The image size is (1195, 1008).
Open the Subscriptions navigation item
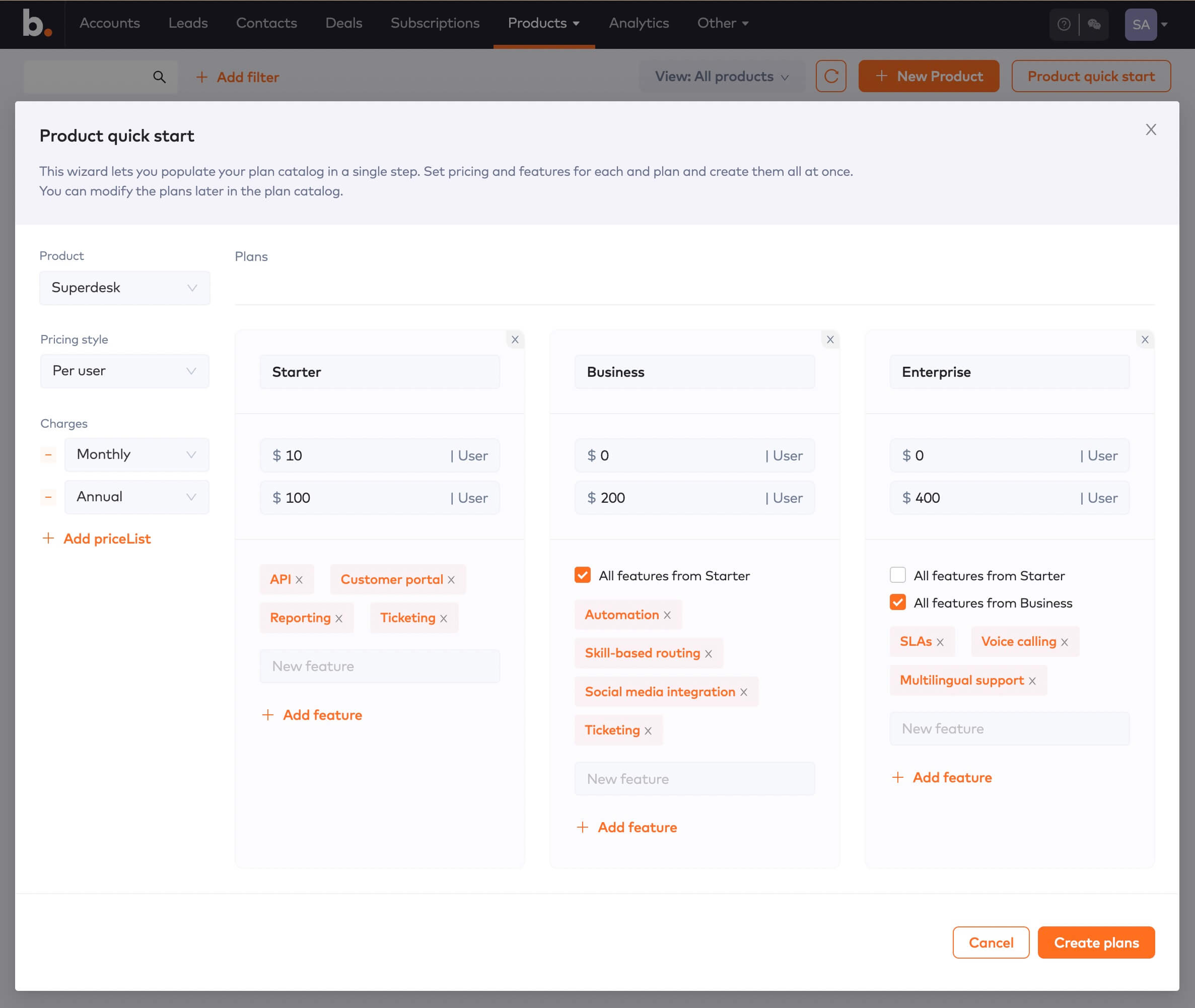(x=435, y=24)
